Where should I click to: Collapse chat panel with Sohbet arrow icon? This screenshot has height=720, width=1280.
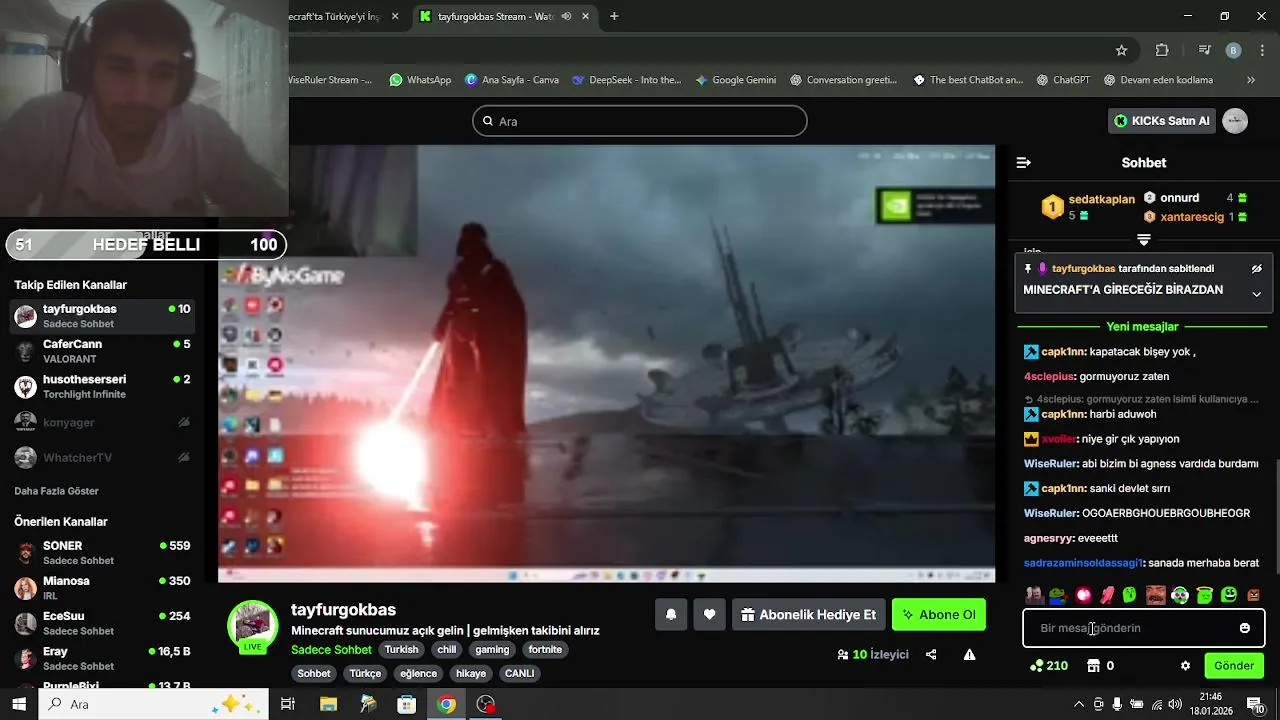(x=1023, y=163)
